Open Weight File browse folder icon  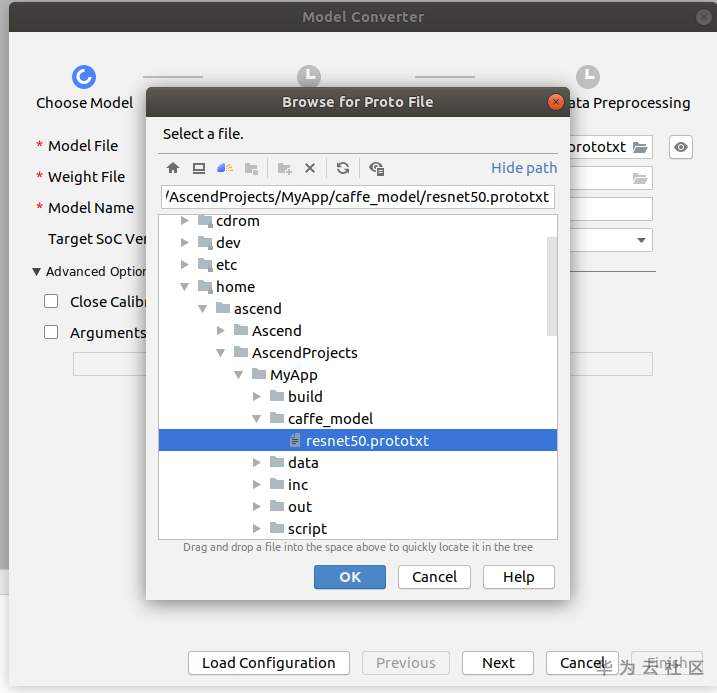(x=640, y=178)
